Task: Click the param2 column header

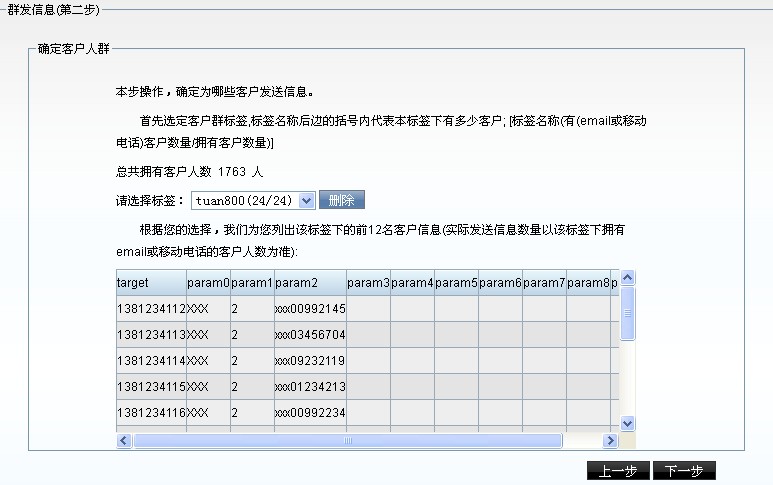Action: (310, 283)
